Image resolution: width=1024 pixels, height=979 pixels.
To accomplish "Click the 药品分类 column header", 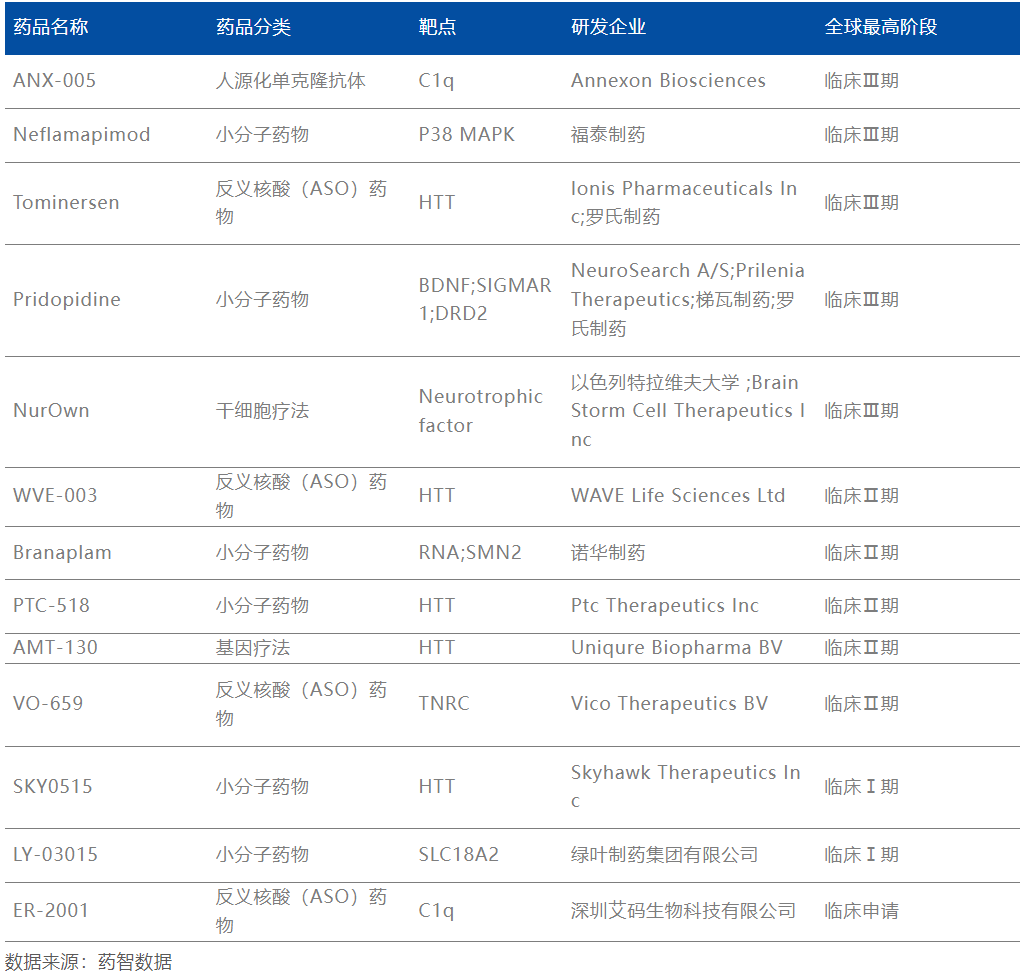I will click(x=253, y=27).
